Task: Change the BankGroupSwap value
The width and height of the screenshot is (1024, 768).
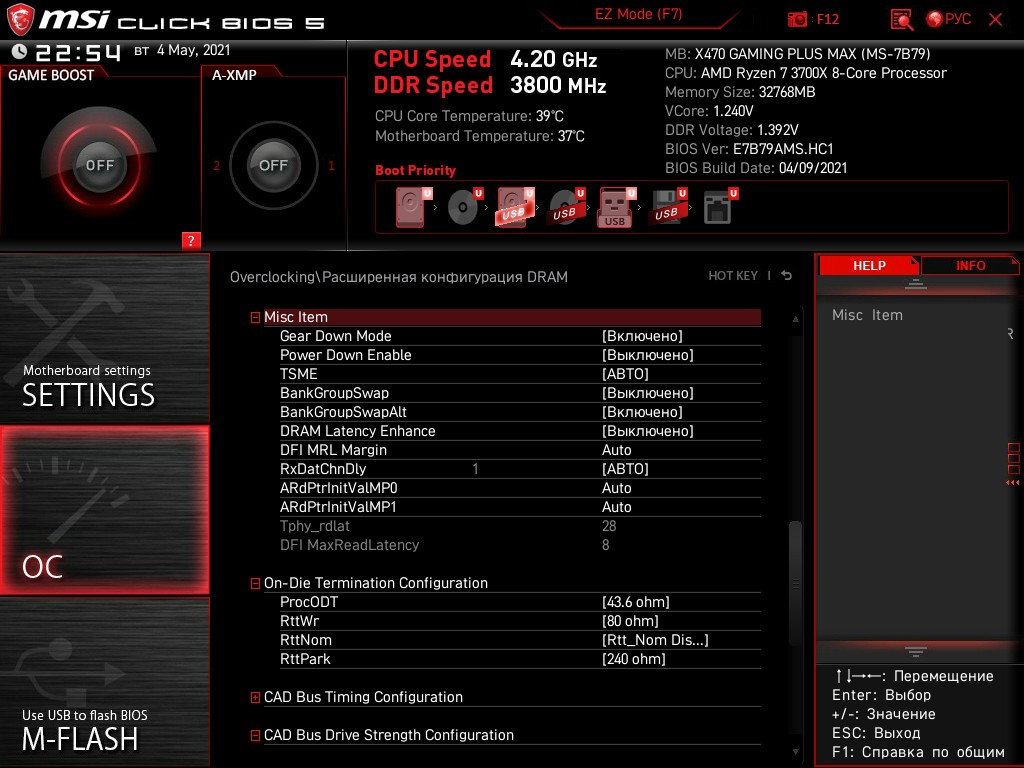Action: [x=647, y=392]
